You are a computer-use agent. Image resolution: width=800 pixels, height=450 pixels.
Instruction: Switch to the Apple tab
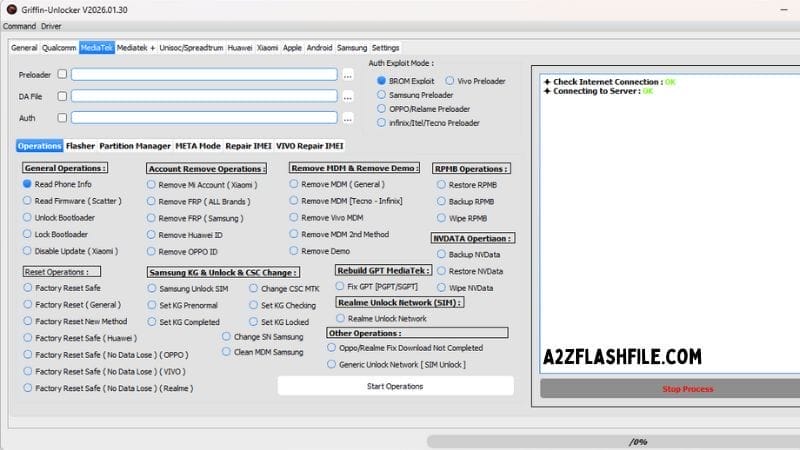point(292,47)
